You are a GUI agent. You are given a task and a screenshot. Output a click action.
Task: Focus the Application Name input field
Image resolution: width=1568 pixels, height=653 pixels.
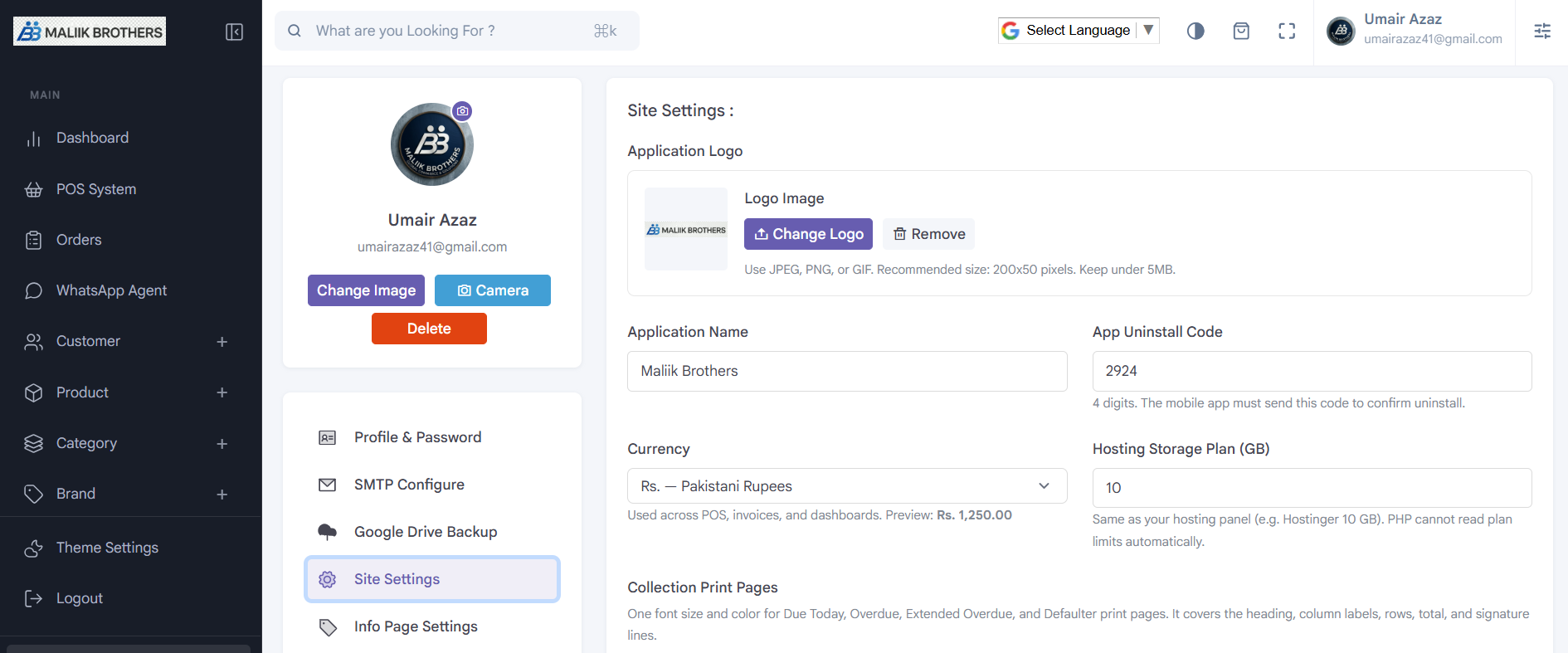click(x=847, y=371)
